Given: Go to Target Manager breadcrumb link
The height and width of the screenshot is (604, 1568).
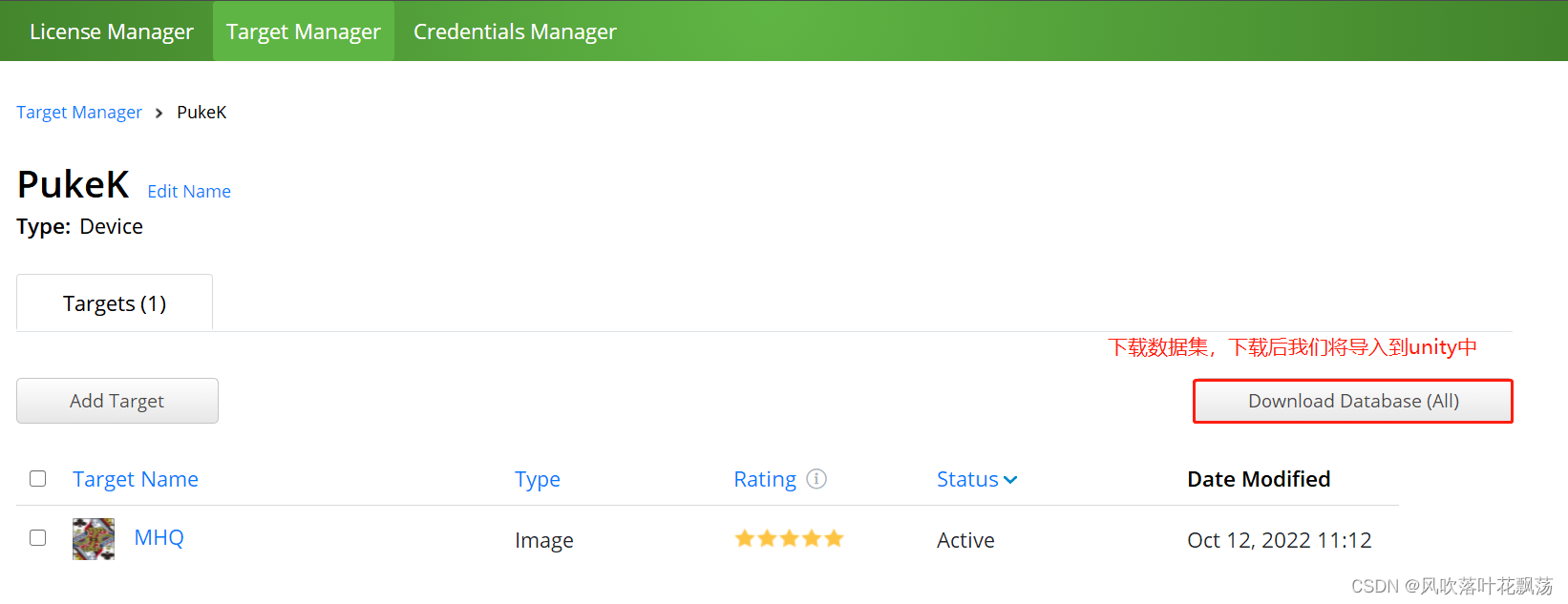Looking at the screenshot, I should (x=79, y=113).
